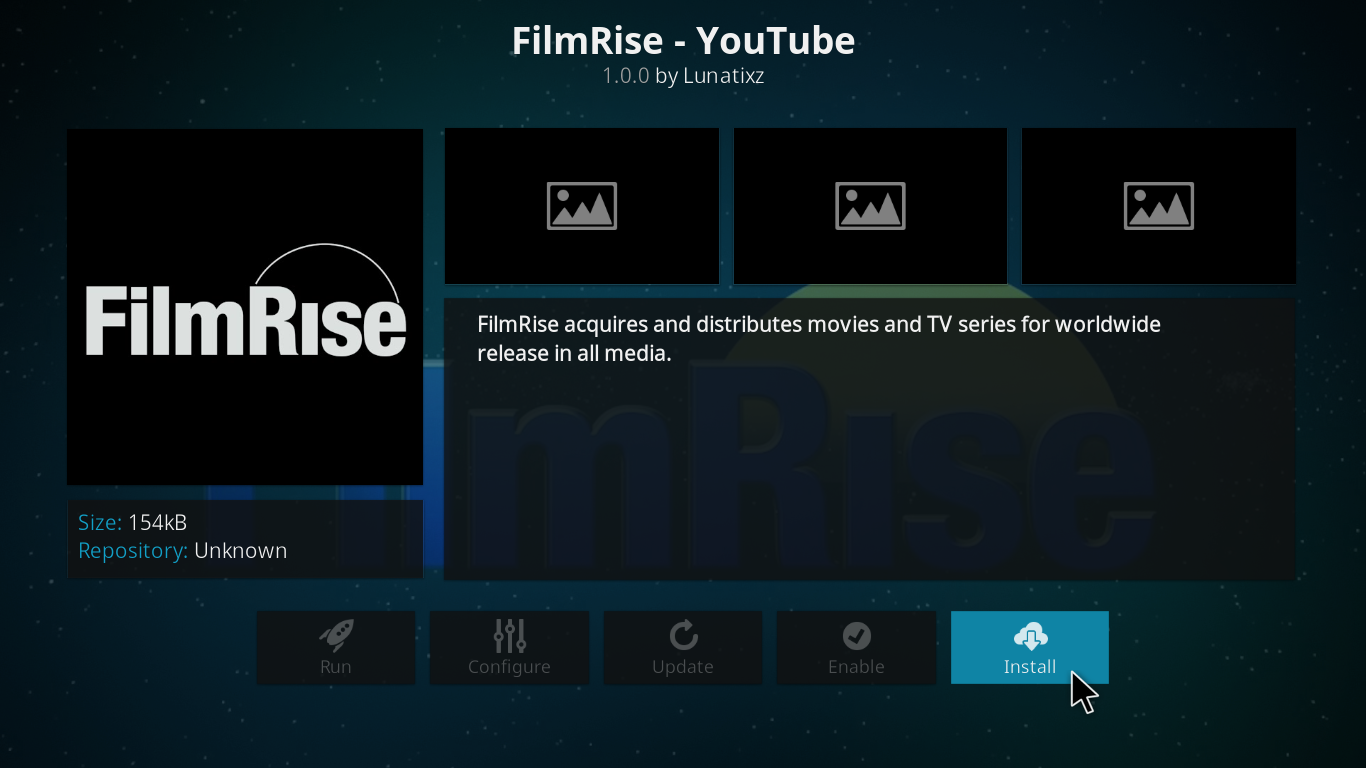Click the Enable button

[856, 647]
